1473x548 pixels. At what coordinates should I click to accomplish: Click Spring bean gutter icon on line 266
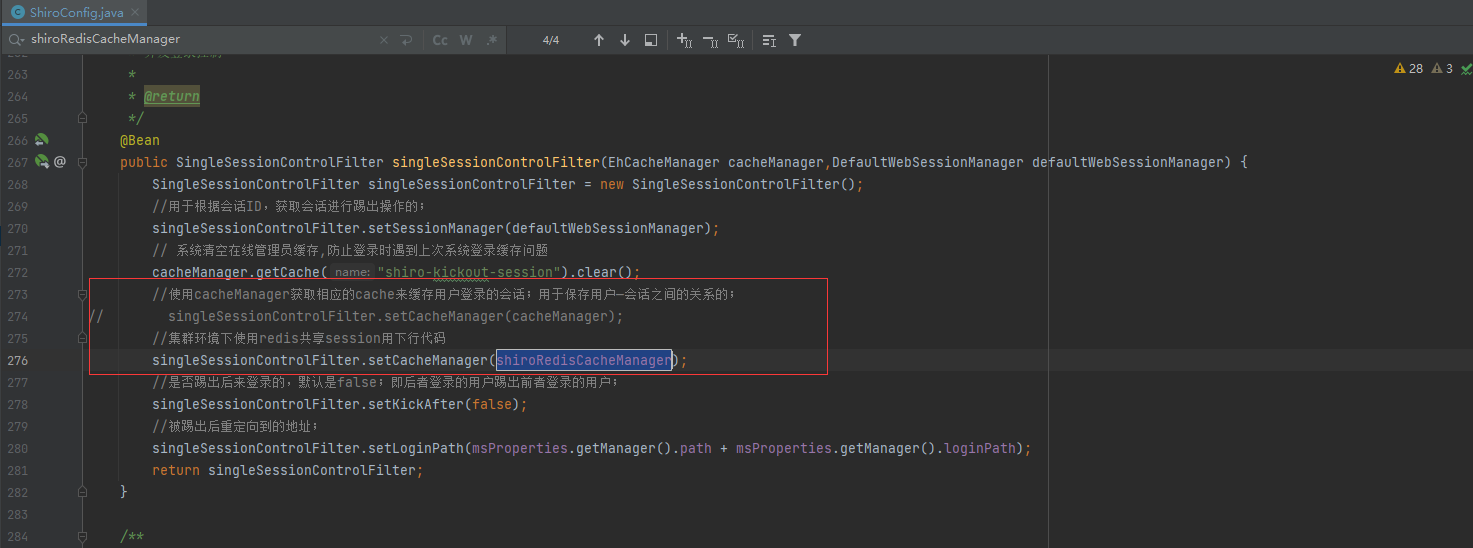(42, 140)
